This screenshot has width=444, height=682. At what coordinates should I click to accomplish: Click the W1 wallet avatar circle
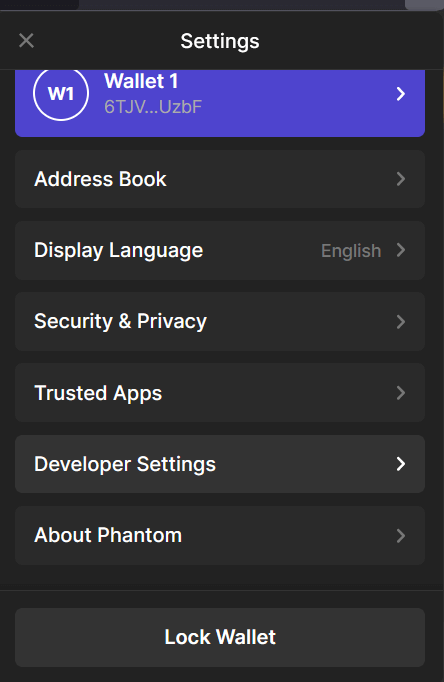click(x=61, y=93)
